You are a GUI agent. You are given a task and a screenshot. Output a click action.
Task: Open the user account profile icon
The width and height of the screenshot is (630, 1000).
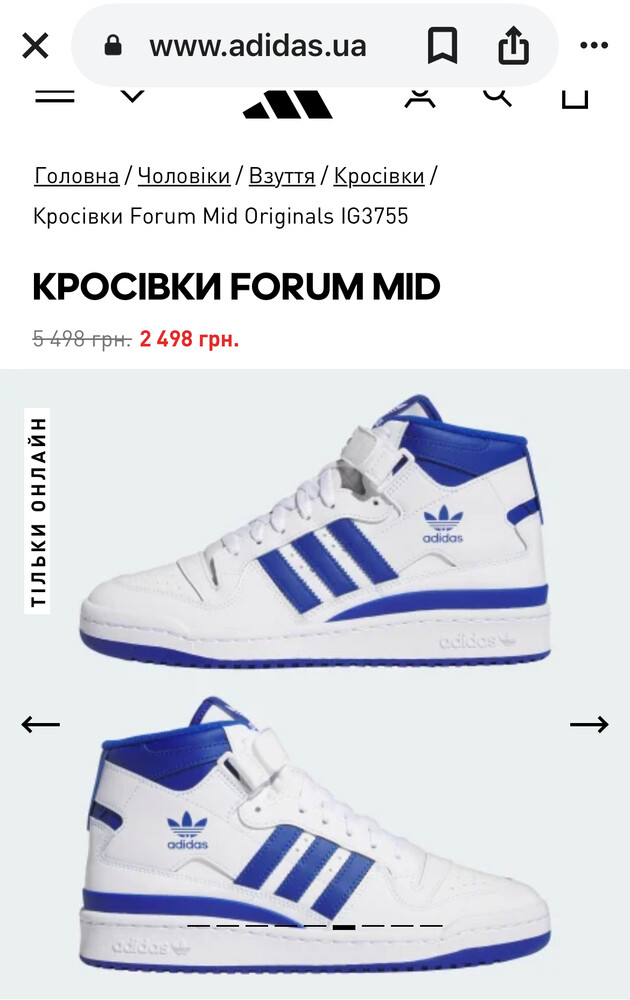420,98
